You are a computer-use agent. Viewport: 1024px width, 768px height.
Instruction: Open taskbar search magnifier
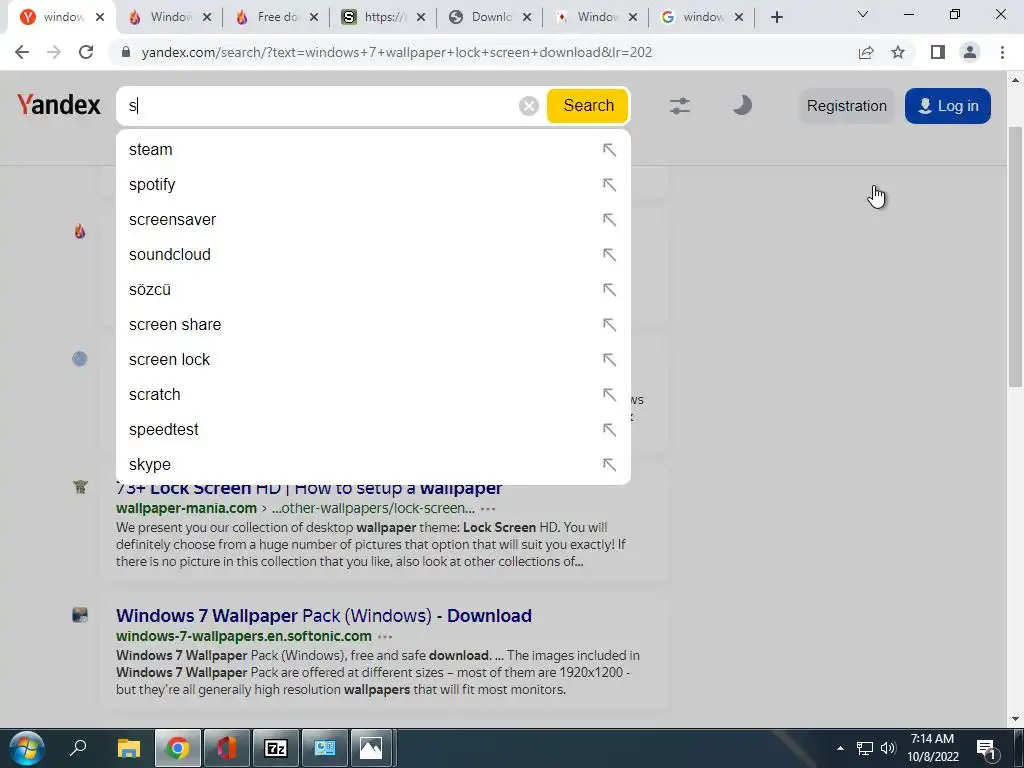coord(78,748)
